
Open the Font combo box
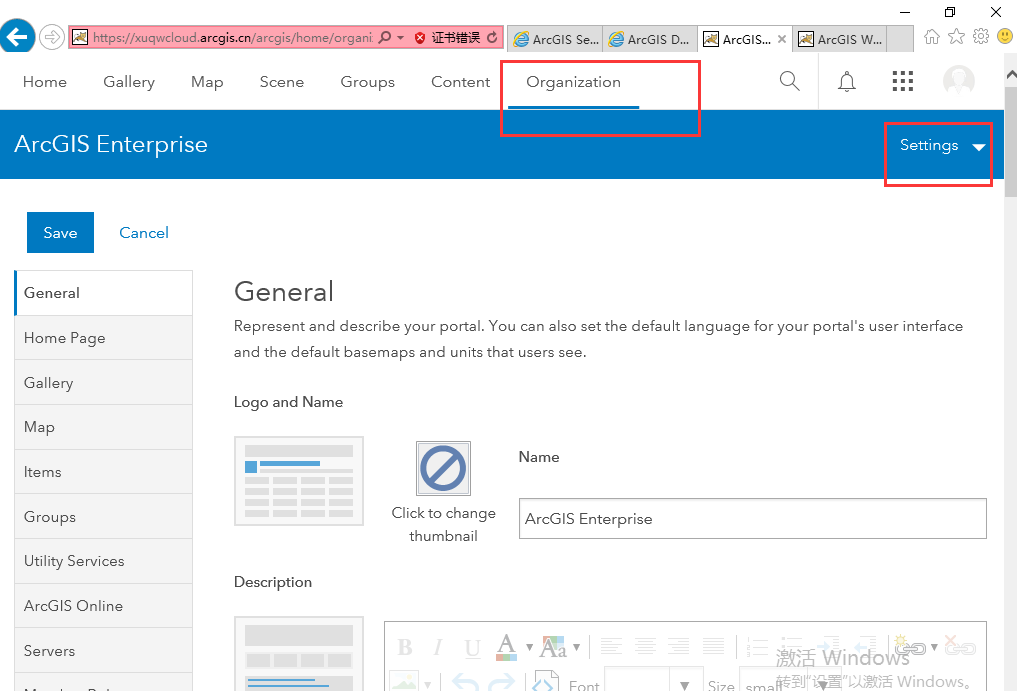coord(653,679)
